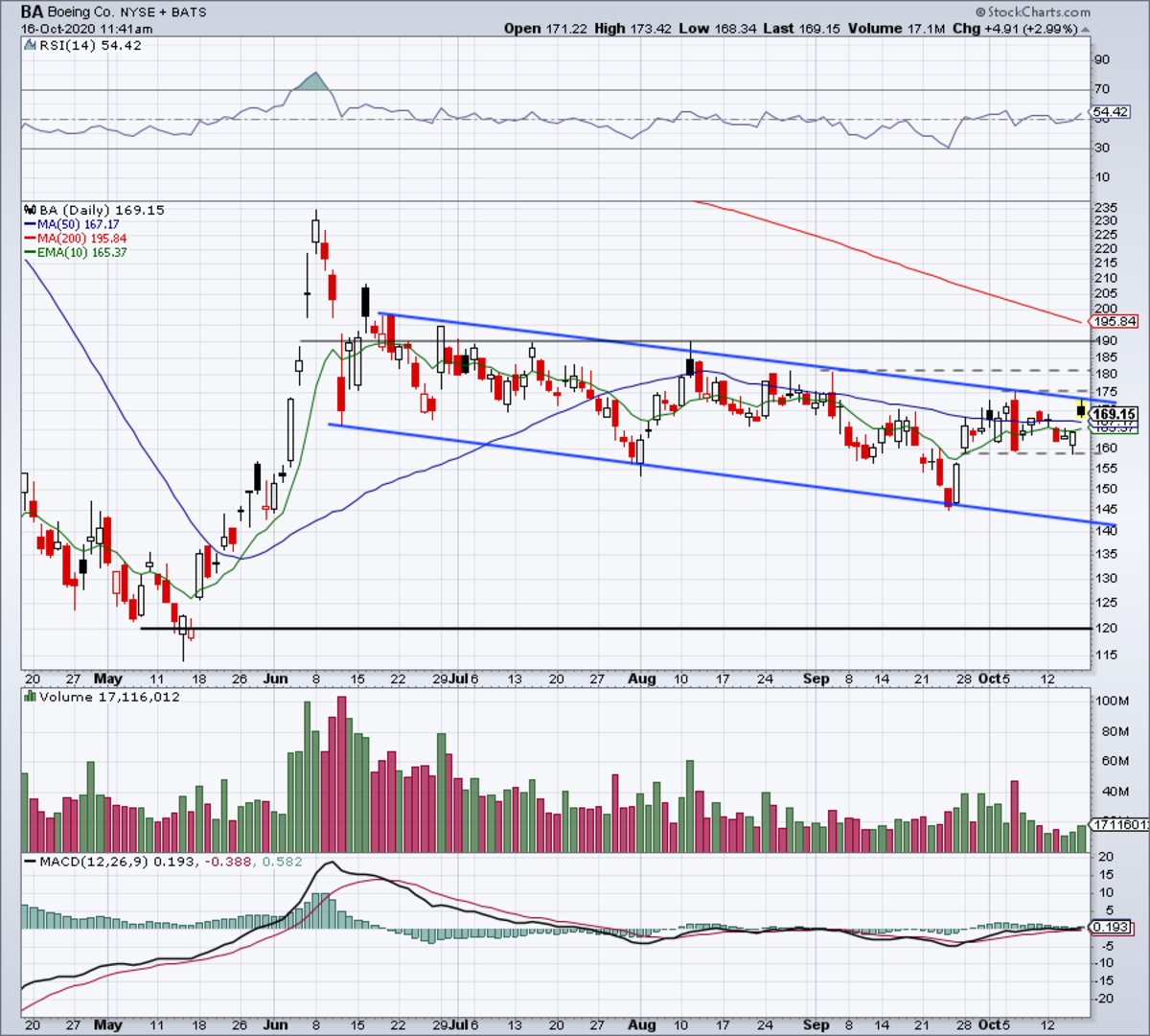Viewport: 1150px width, 1036px height.
Task: Click the Sep label on the price axis
Action: tap(816, 679)
